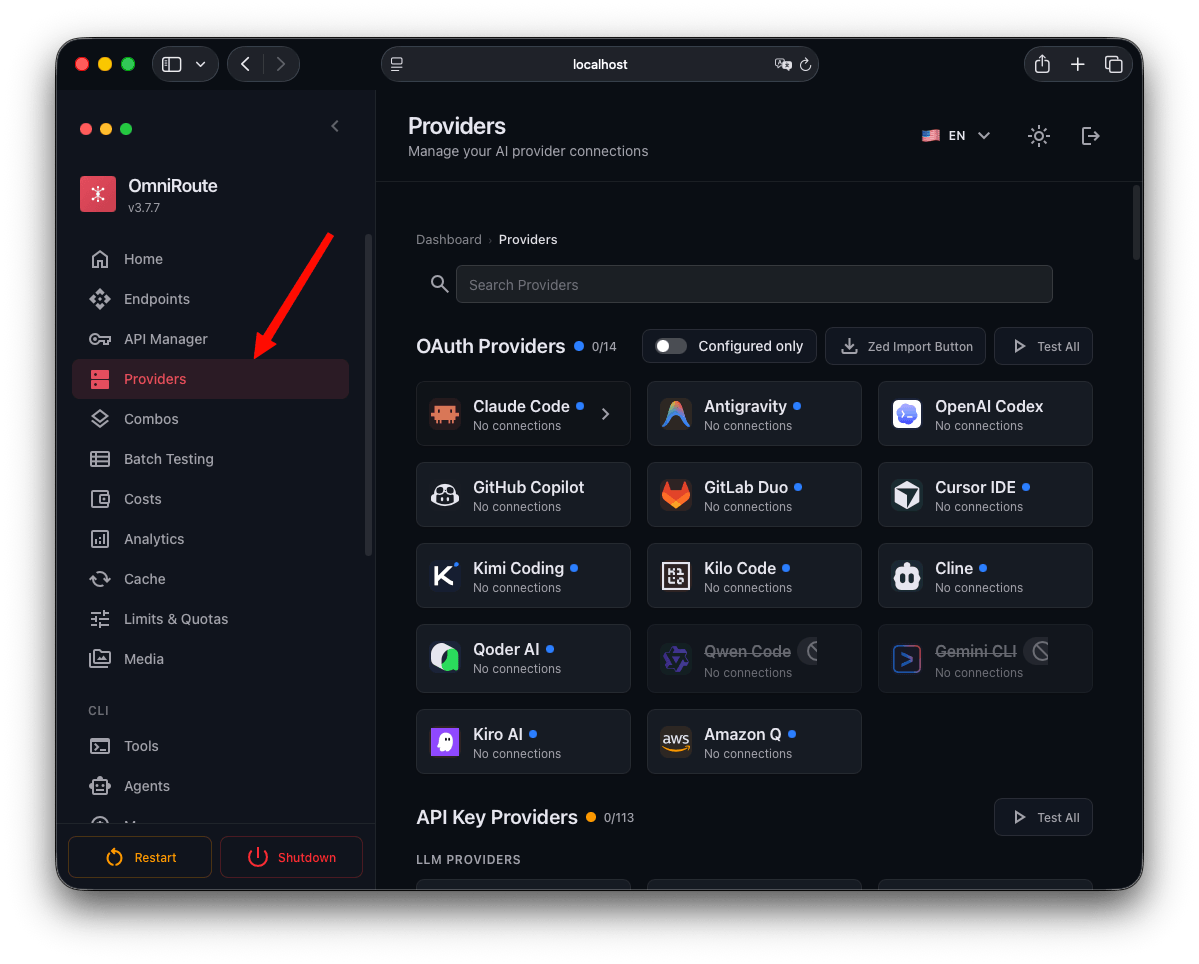
Task: Click the Tools terminal icon
Action: 100,746
